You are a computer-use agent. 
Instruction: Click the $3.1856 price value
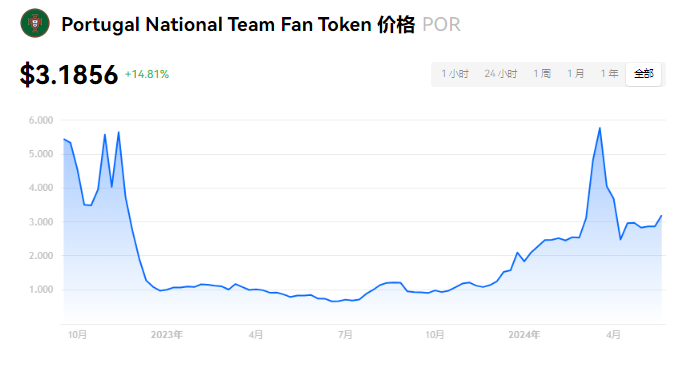(x=69, y=74)
